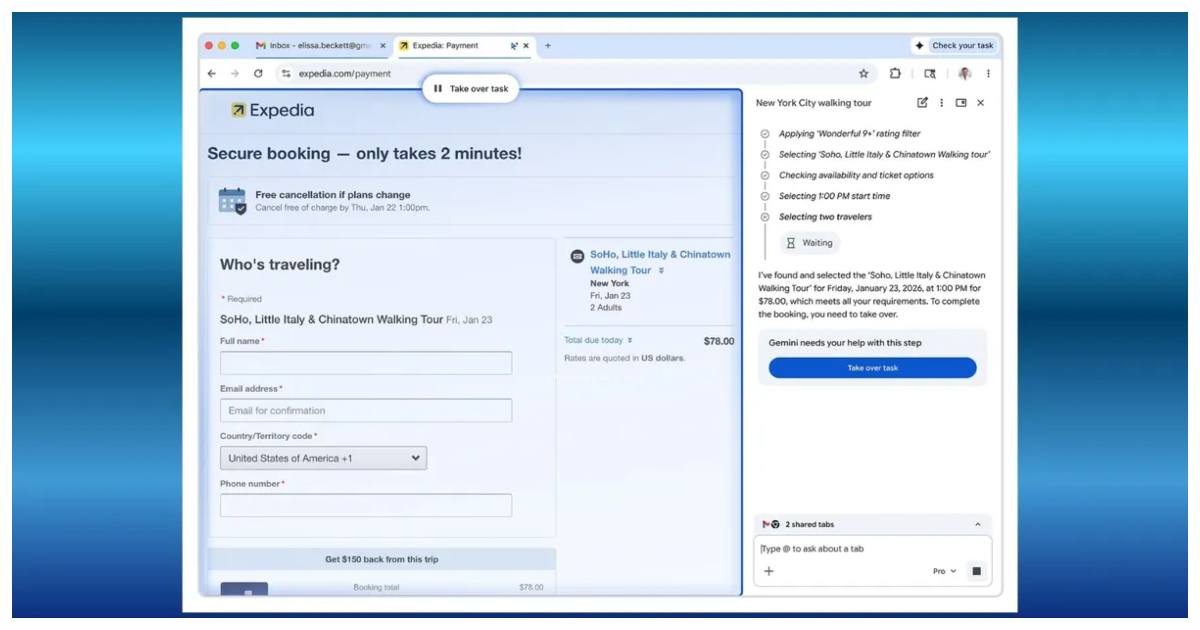The image size is (1200, 630).
Task: Click the floating Take over task pill
Action: coord(471,89)
